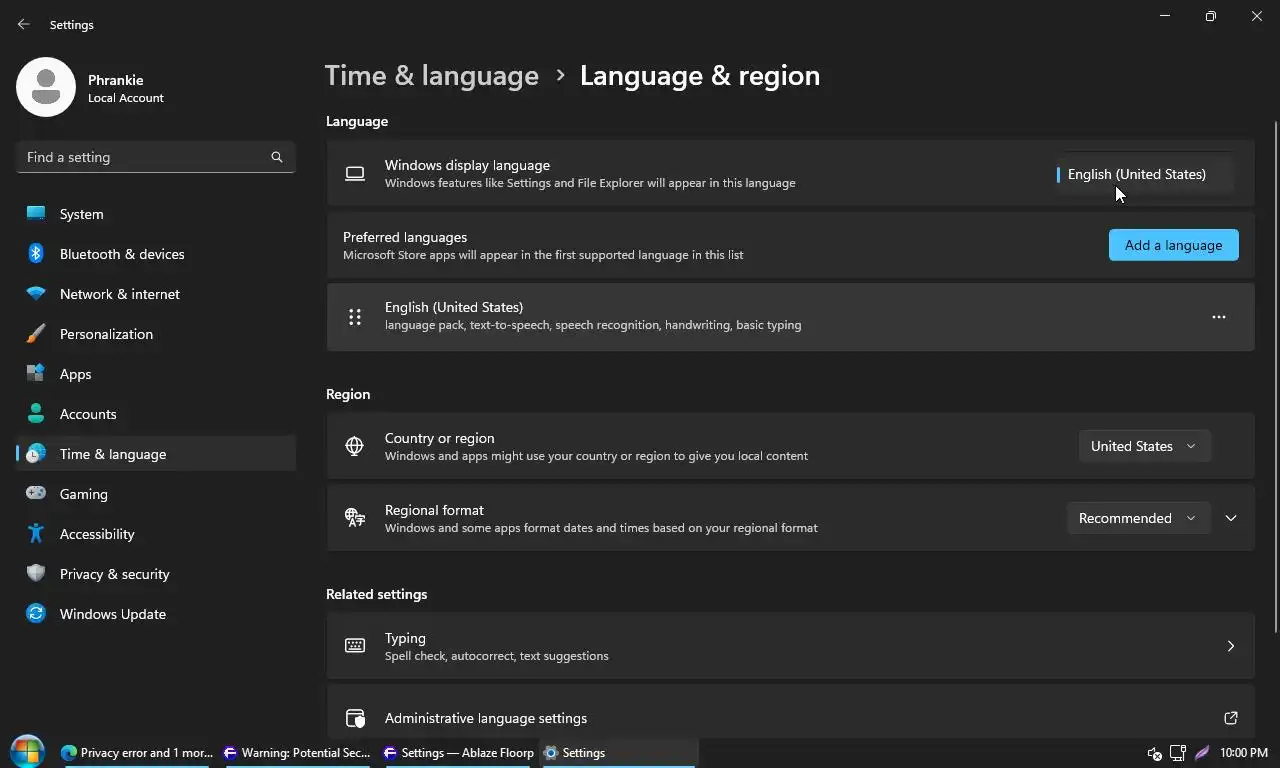Open three-dots menu for English (United States)
The image size is (1280, 768).
[1218, 317]
